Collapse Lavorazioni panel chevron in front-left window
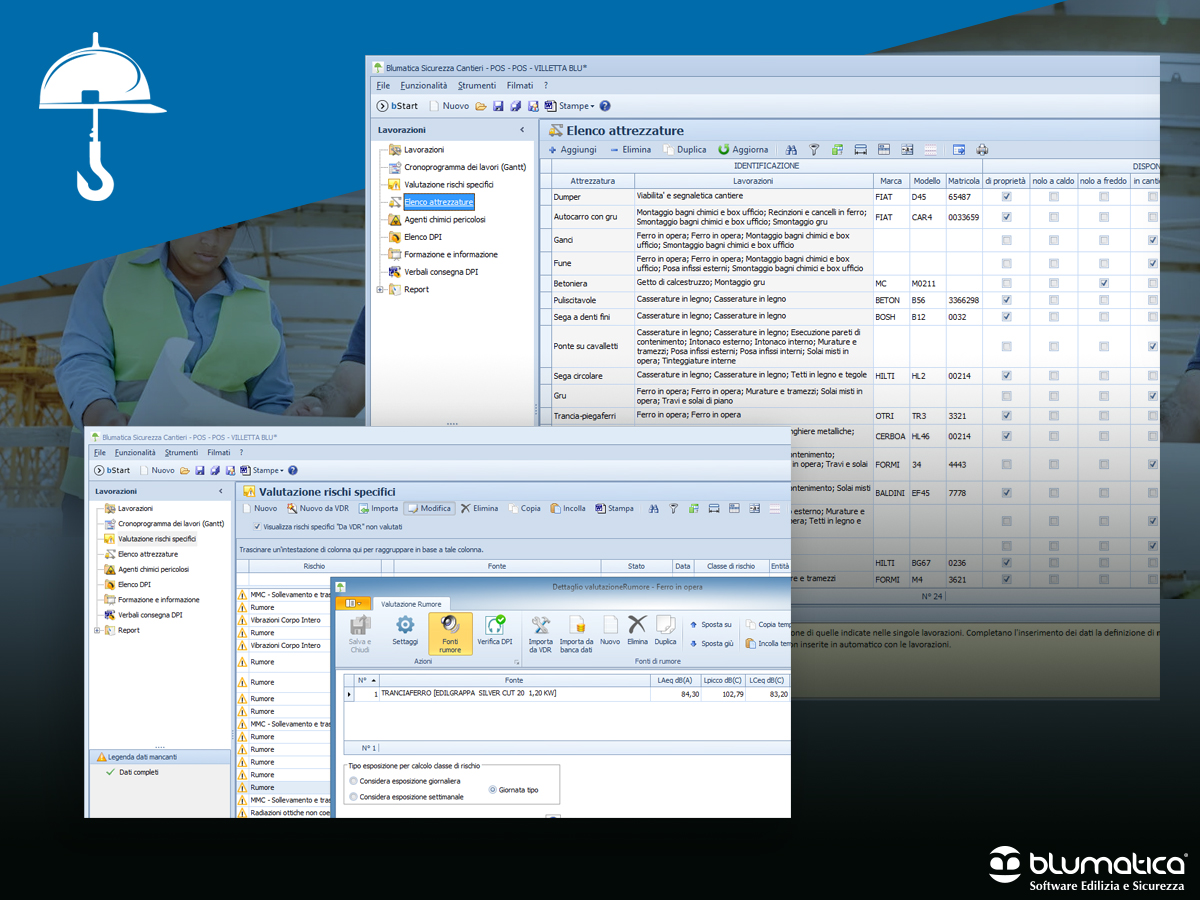This screenshot has width=1200, height=900. [x=221, y=491]
